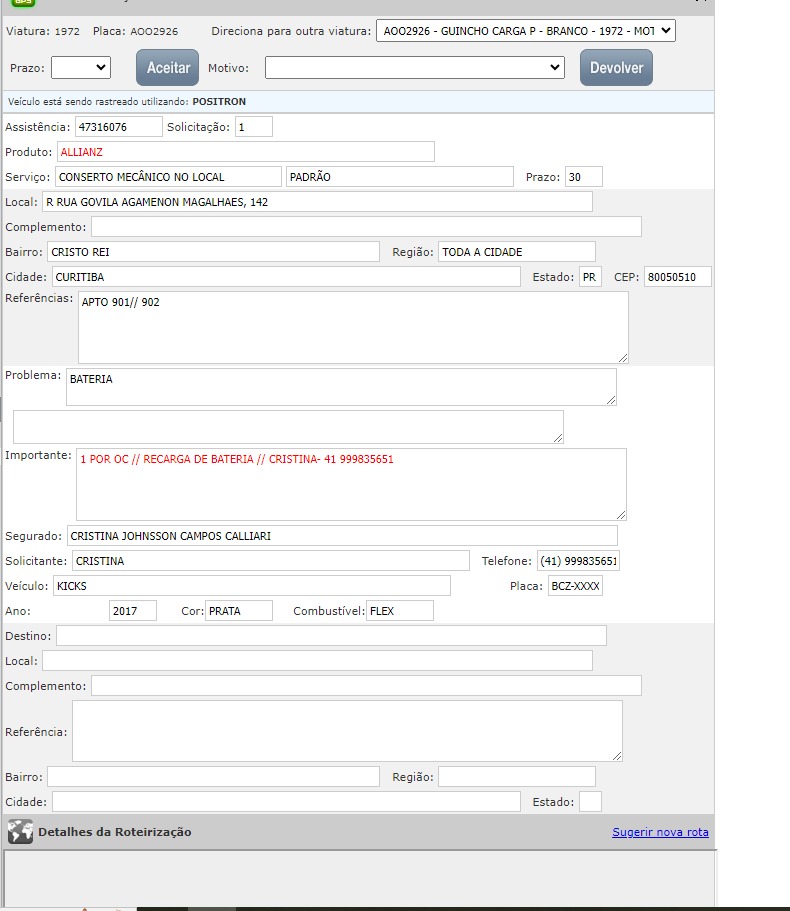The image size is (790, 911).
Task: Click the Referências text area resize handle
Action: pos(623,358)
